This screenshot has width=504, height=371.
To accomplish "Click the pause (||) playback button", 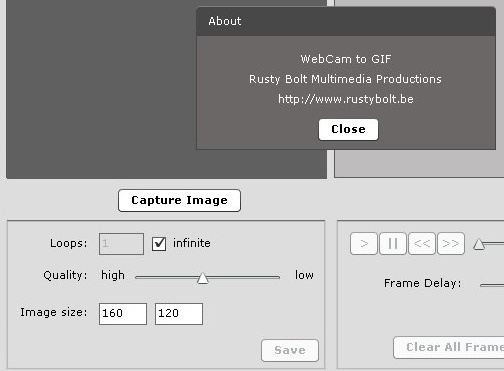I will pos(393,244).
